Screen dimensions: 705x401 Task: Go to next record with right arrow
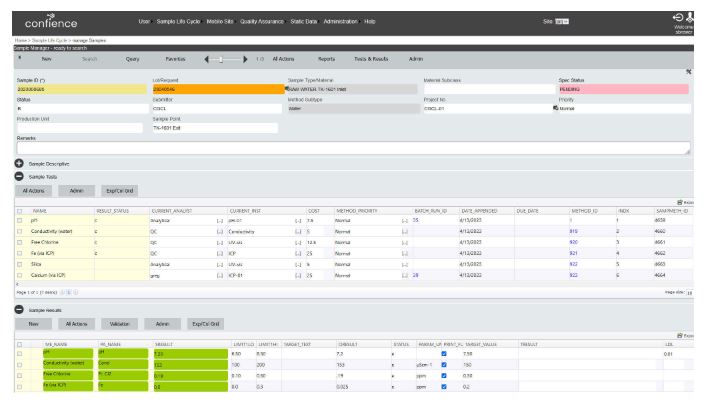pos(246,59)
